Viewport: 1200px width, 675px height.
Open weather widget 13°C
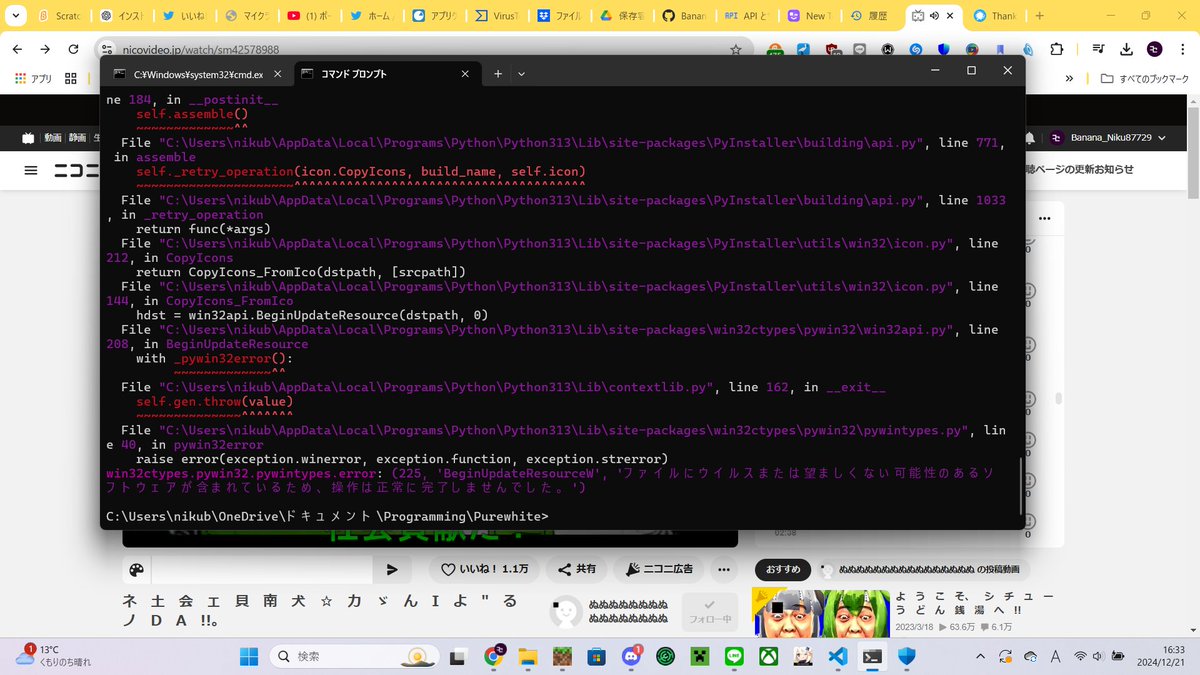click(x=55, y=656)
